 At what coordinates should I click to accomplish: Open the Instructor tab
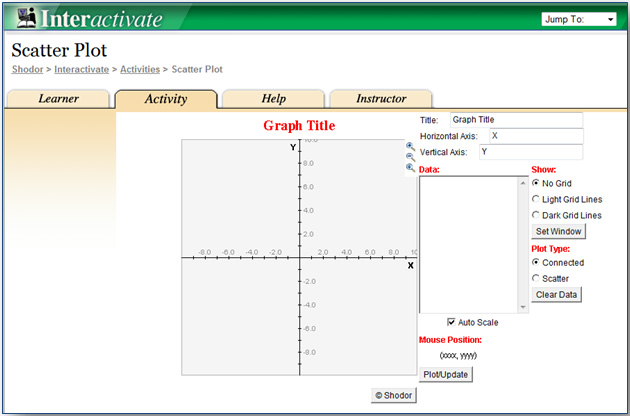pos(381,99)
